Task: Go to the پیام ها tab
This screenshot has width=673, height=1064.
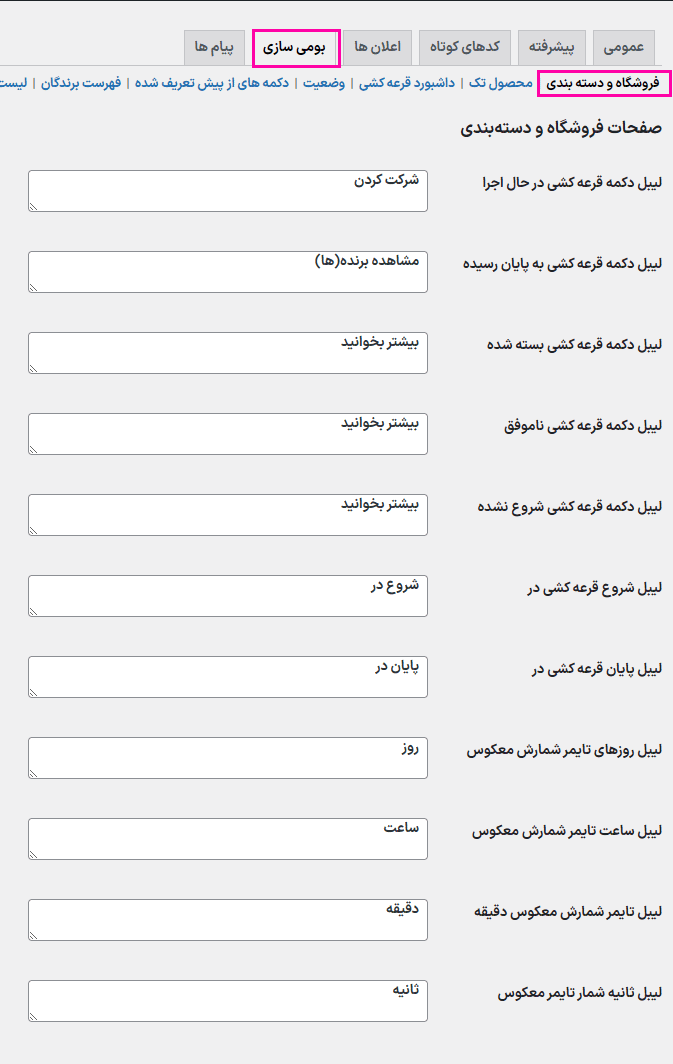Action: [x=214, y=47]
